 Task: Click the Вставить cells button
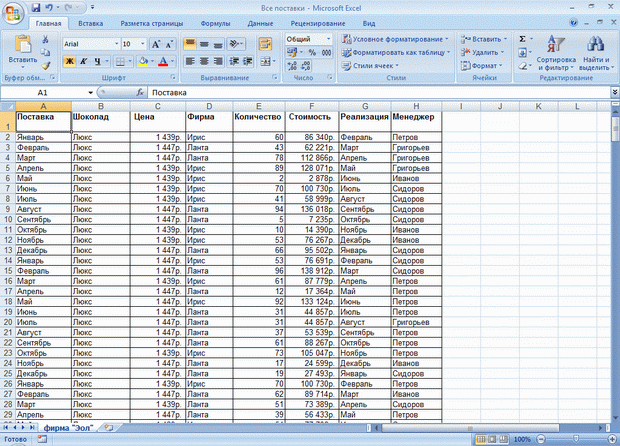click(x=484, y=39)
